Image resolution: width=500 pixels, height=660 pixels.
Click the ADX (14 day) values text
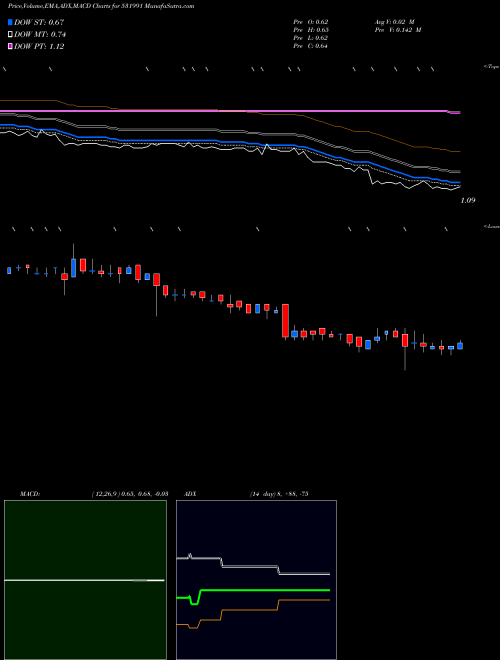point(279,494)
